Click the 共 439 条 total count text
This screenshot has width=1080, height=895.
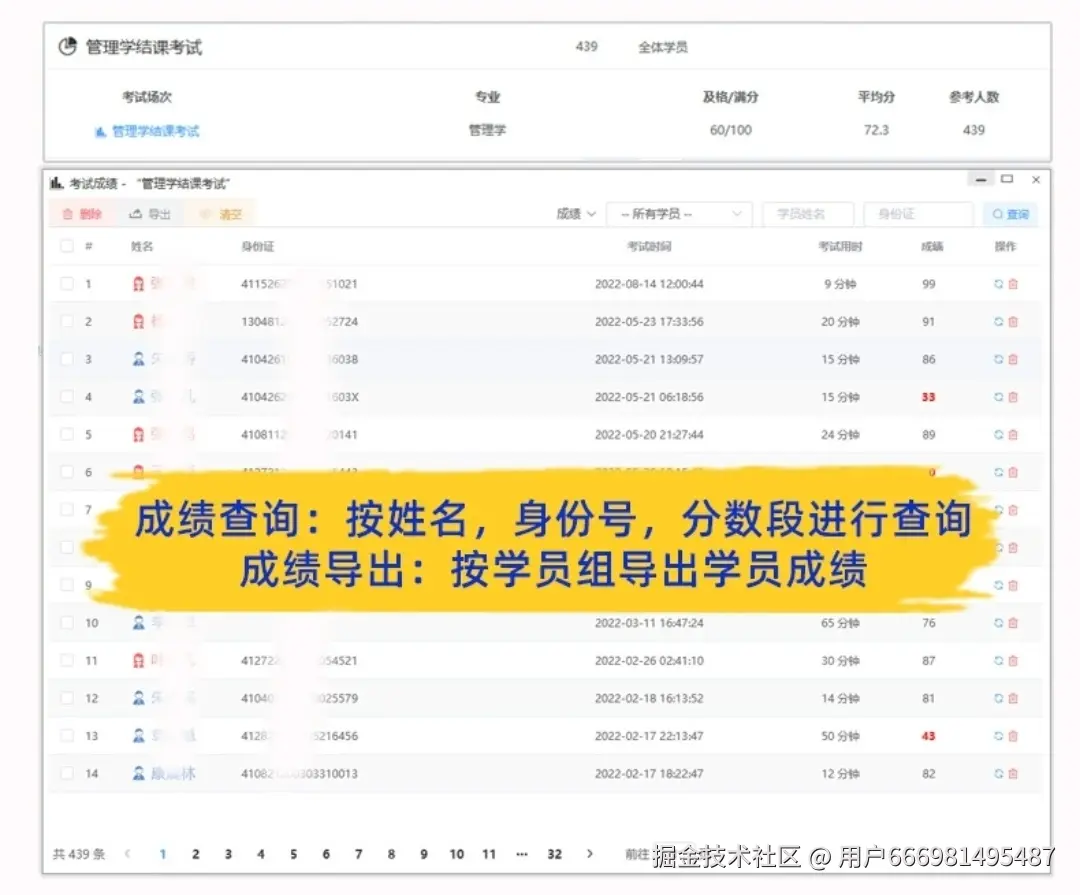click(79, 854)
